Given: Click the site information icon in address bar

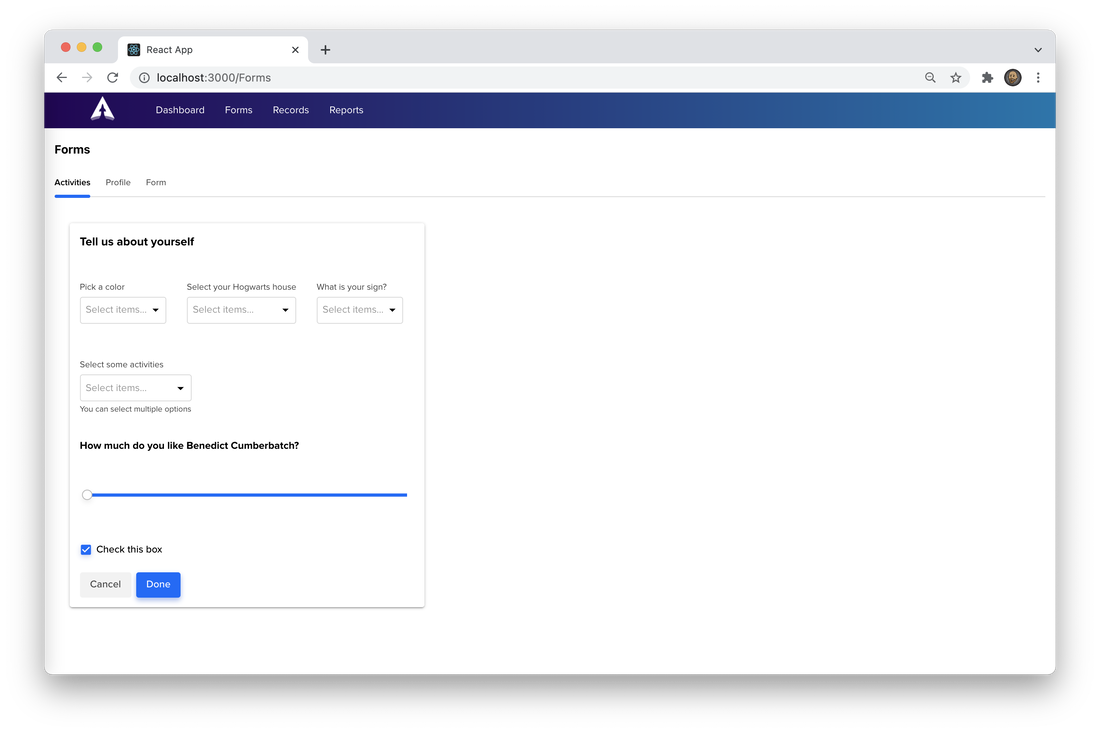Looking at the screenshot, I should click(x=144, y=78).
